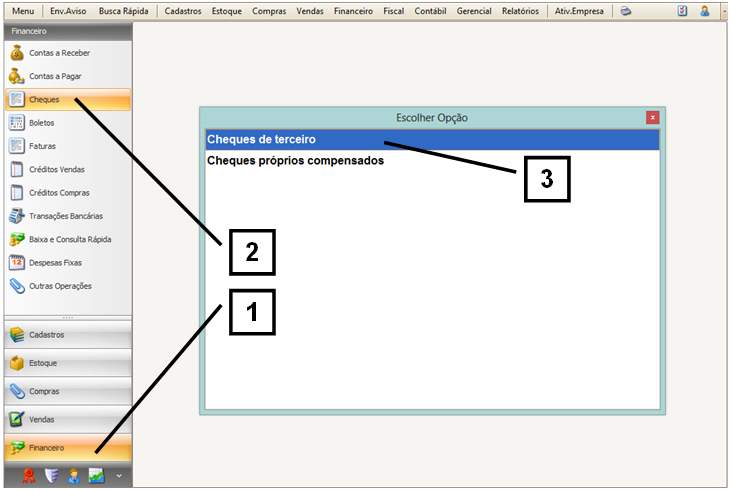Screen dimensions: 732x490
Task: Expand the sidebar bottom bar chevron
Action: (x=119, y=475)
